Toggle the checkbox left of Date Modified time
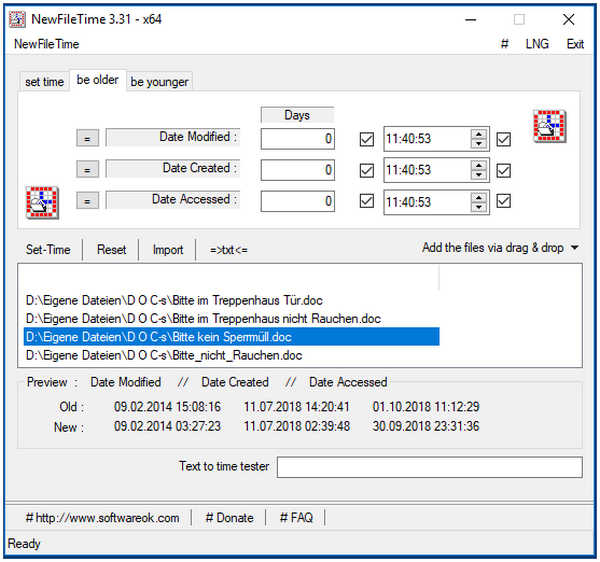Screen dimensions: 600x562 tap(367, 139)
